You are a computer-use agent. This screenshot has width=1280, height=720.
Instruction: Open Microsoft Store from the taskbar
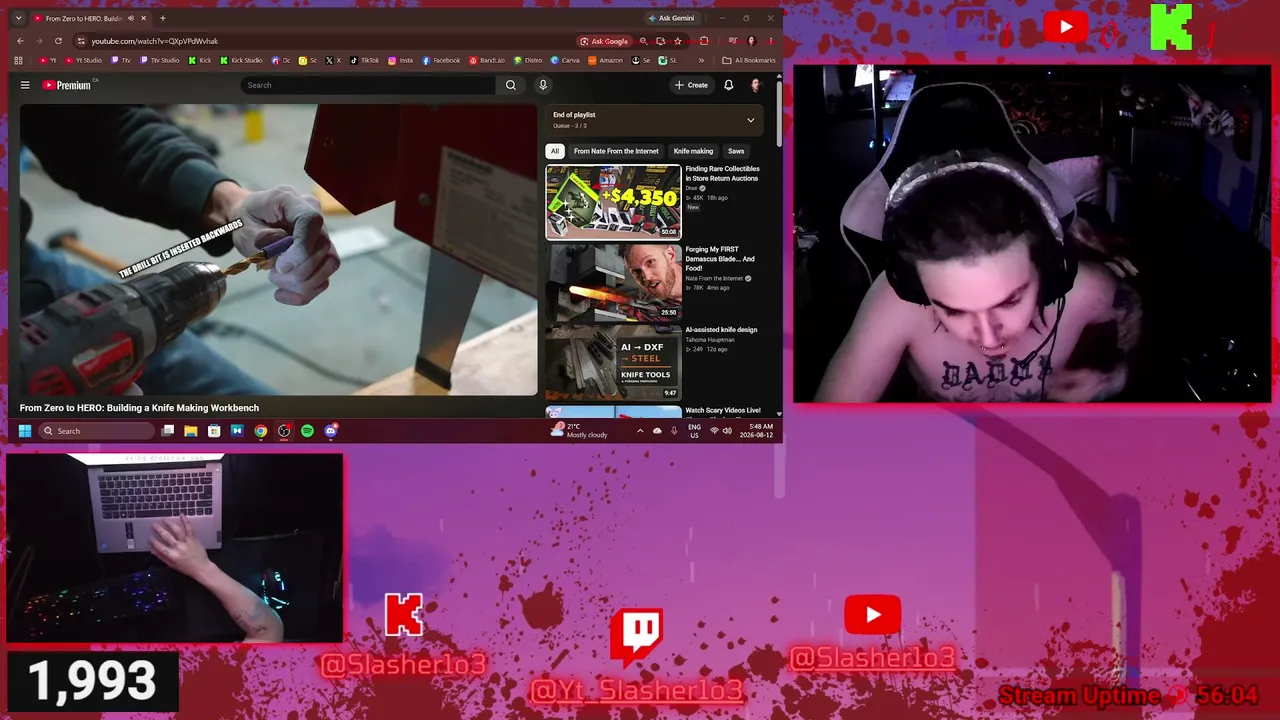pos(214,431)
